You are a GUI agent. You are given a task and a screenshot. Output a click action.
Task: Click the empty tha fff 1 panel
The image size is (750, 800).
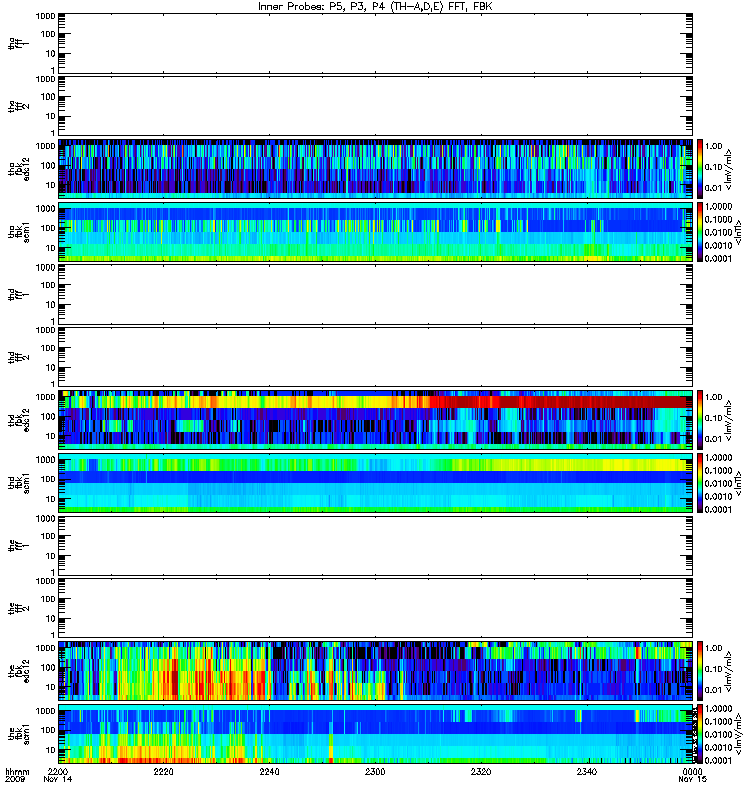pyautogui.click(x=376, y=43)
